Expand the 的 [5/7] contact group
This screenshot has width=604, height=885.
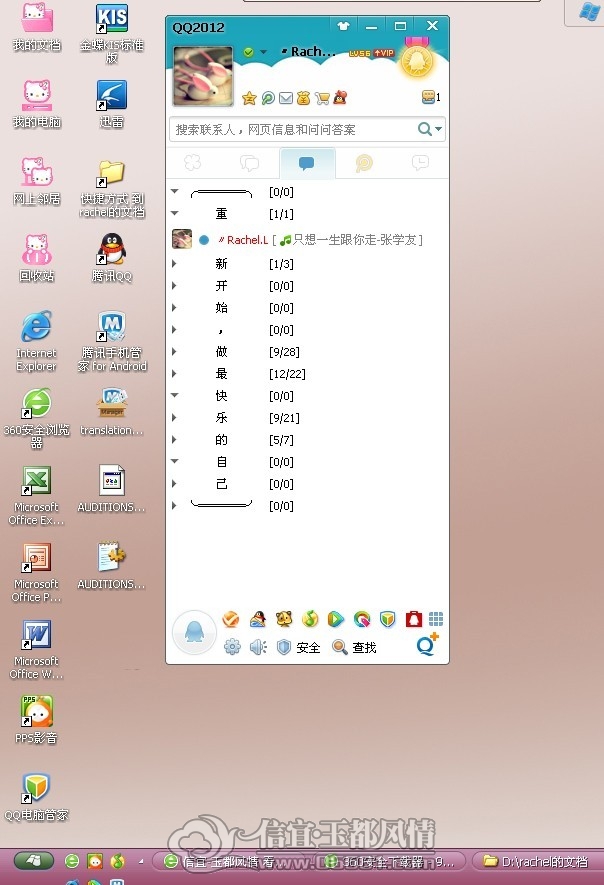point(174,440)
